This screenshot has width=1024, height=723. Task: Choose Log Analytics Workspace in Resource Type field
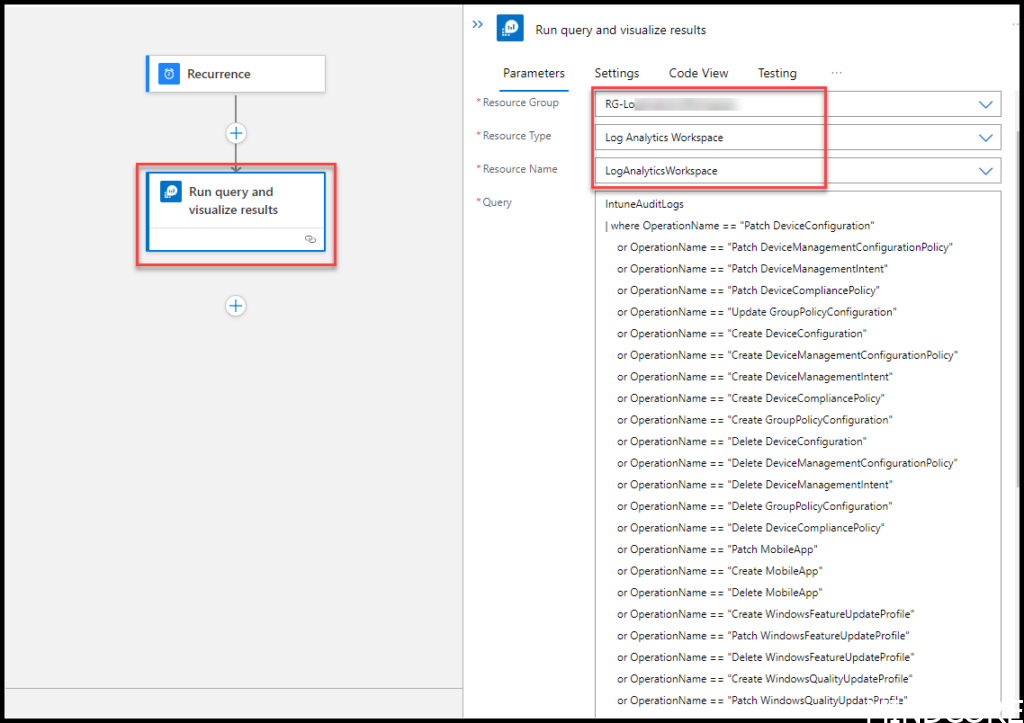coord(664,137)
